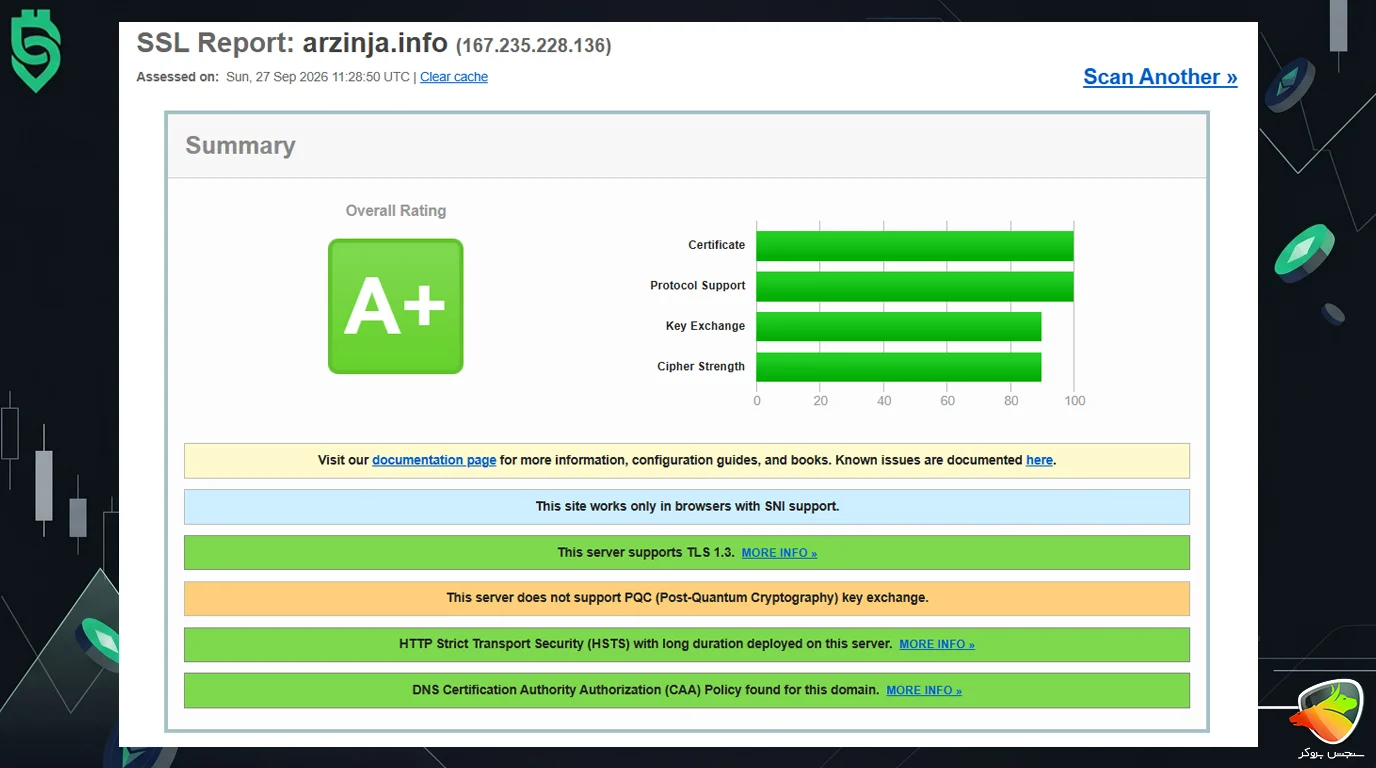This screenshot has height=768, width=1376.
Task: Open MORE INFO for the CAA policy notice
Action: click(x=924, y=690)
